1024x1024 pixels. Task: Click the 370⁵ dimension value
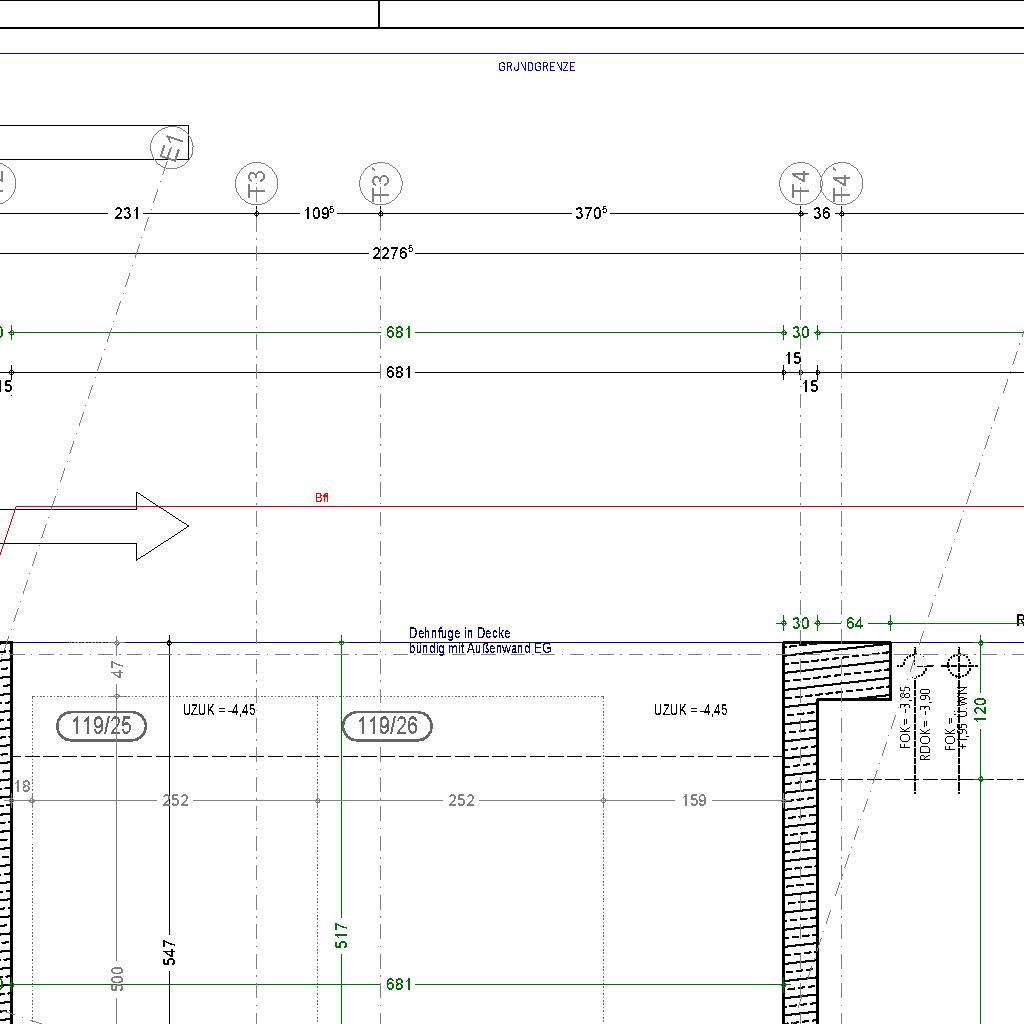coord(590,213)
